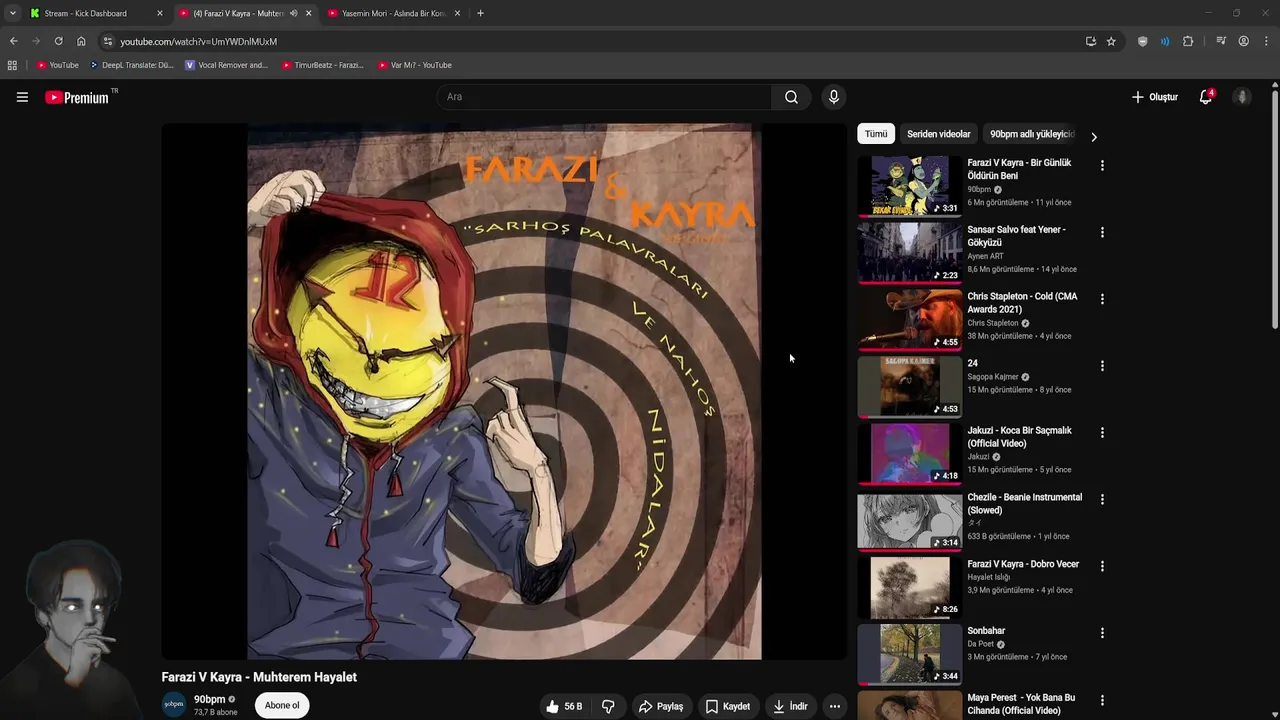Open Sansar Salvo Gökyüzü thumbnail
Viewport: 1280px width, 720px height.
[x=909, y=252]
